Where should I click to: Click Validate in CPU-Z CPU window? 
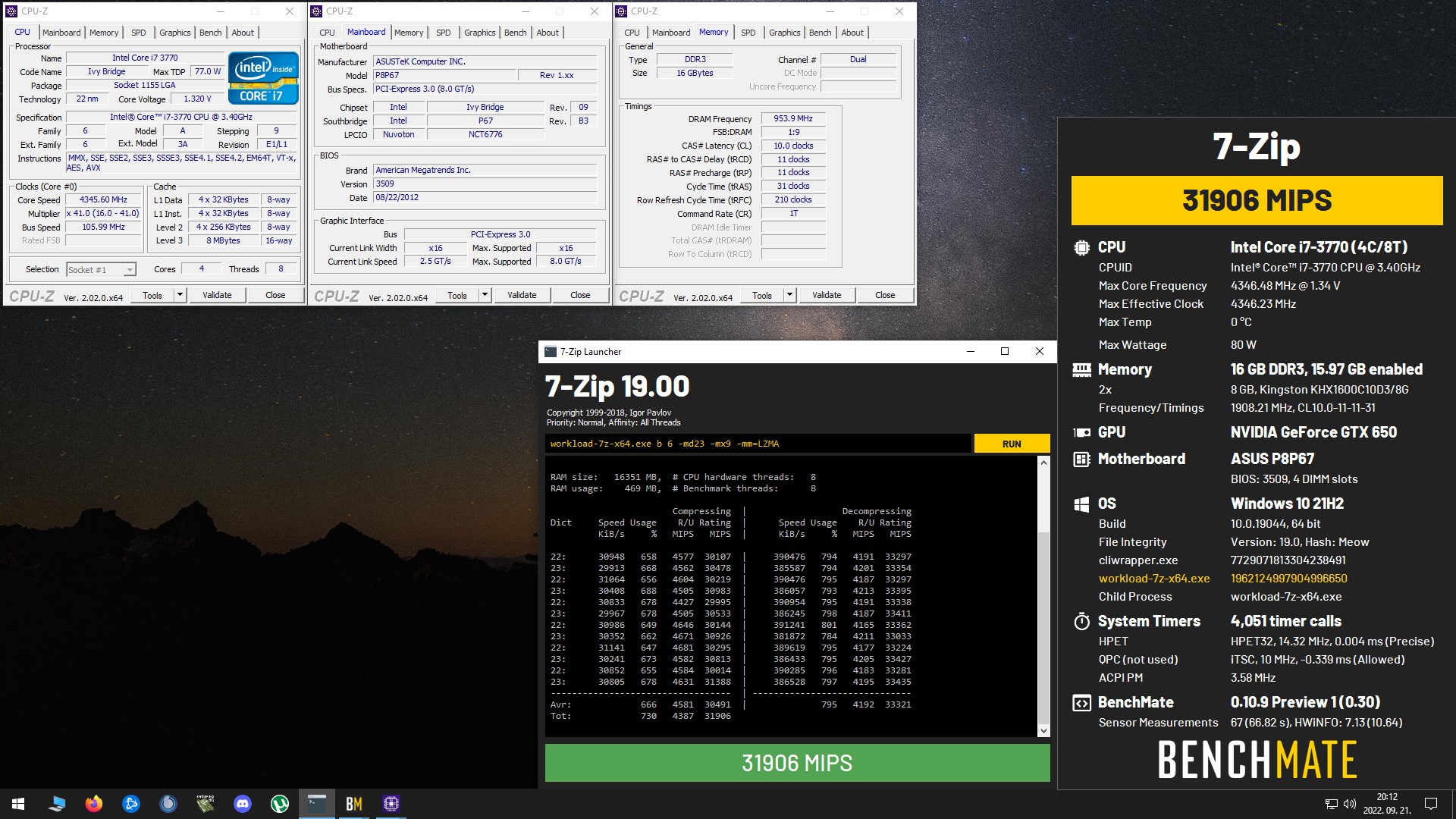coord(217,295)
